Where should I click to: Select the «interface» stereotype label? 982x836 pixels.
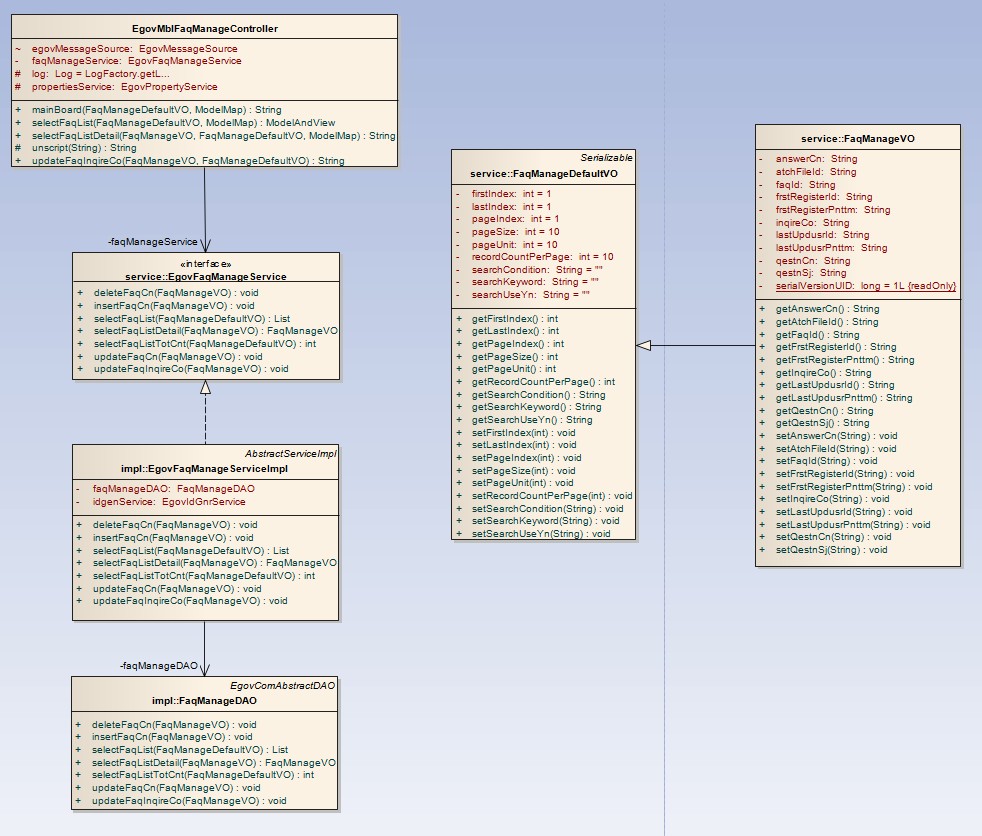(205, 264)
